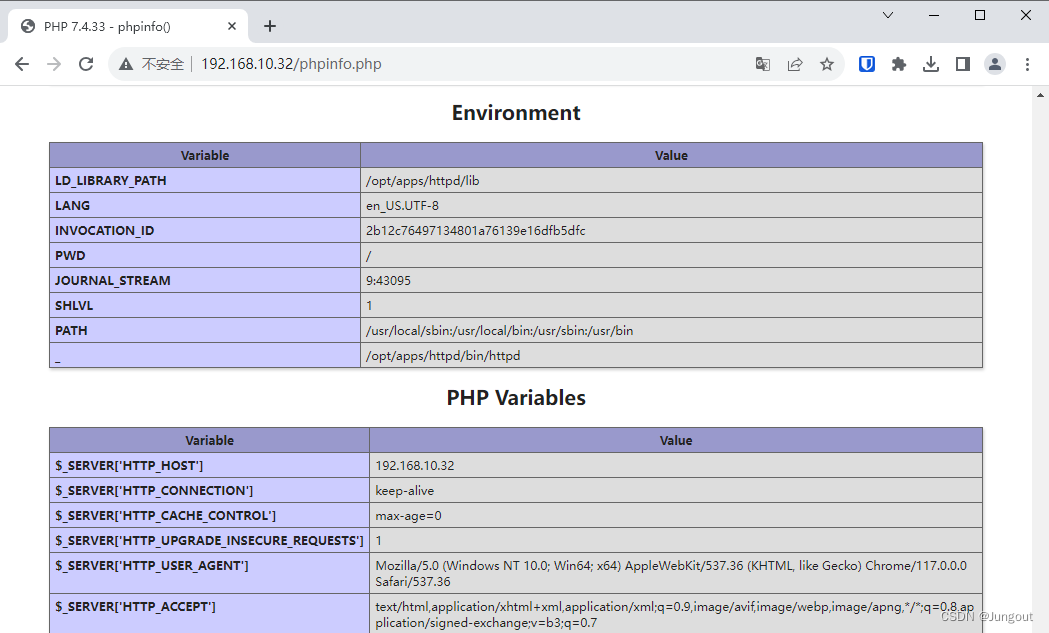Viewport: 1049px width, 633px height.
Task: Select the text/html accept header value
Action: (x=674, y=614)
